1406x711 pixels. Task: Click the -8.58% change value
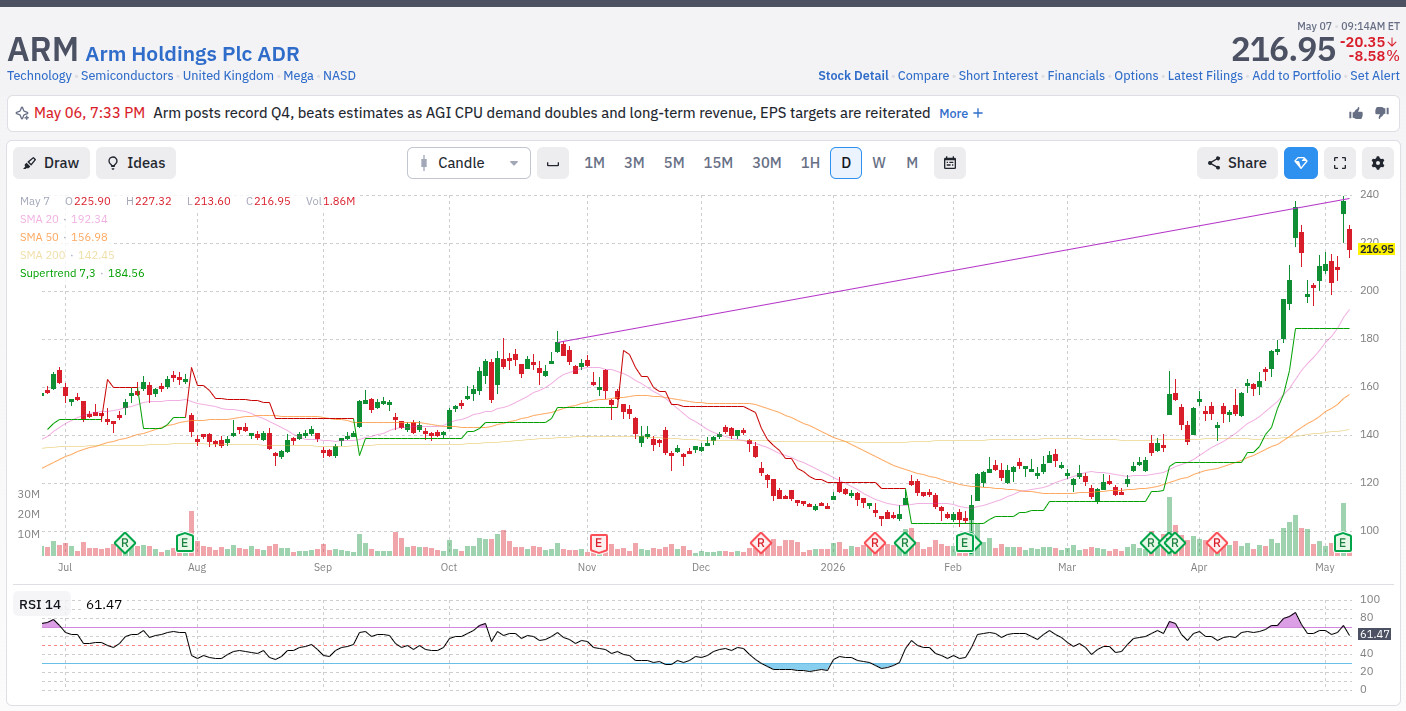click(x=1373, y=56)
